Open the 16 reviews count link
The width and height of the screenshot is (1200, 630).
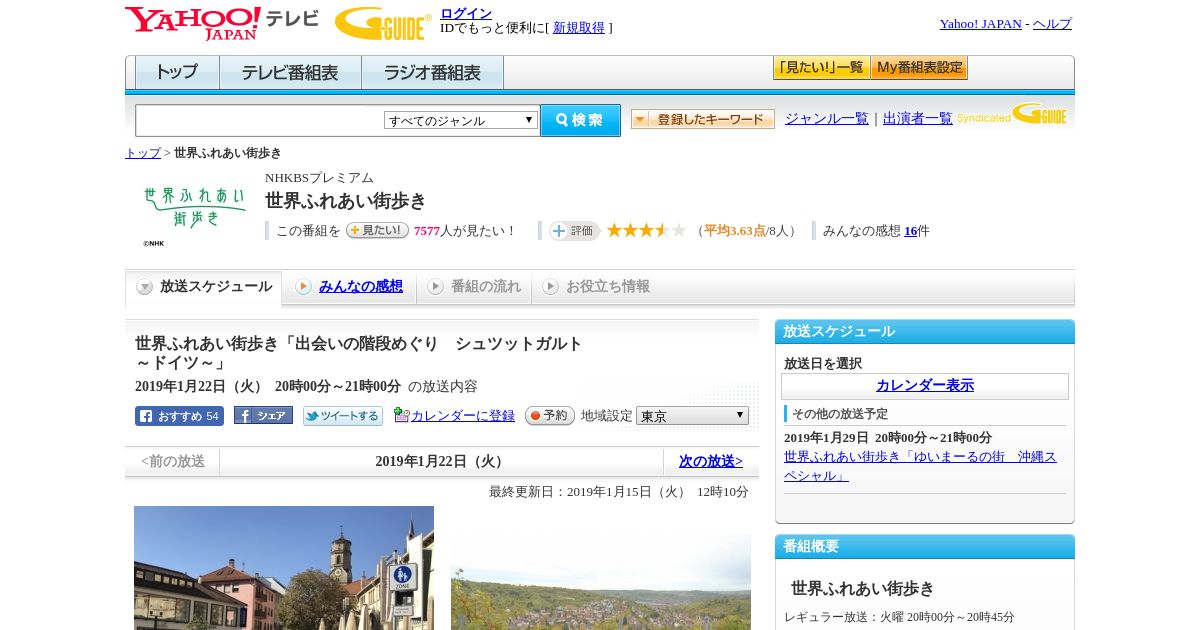[x=910, y=231]
